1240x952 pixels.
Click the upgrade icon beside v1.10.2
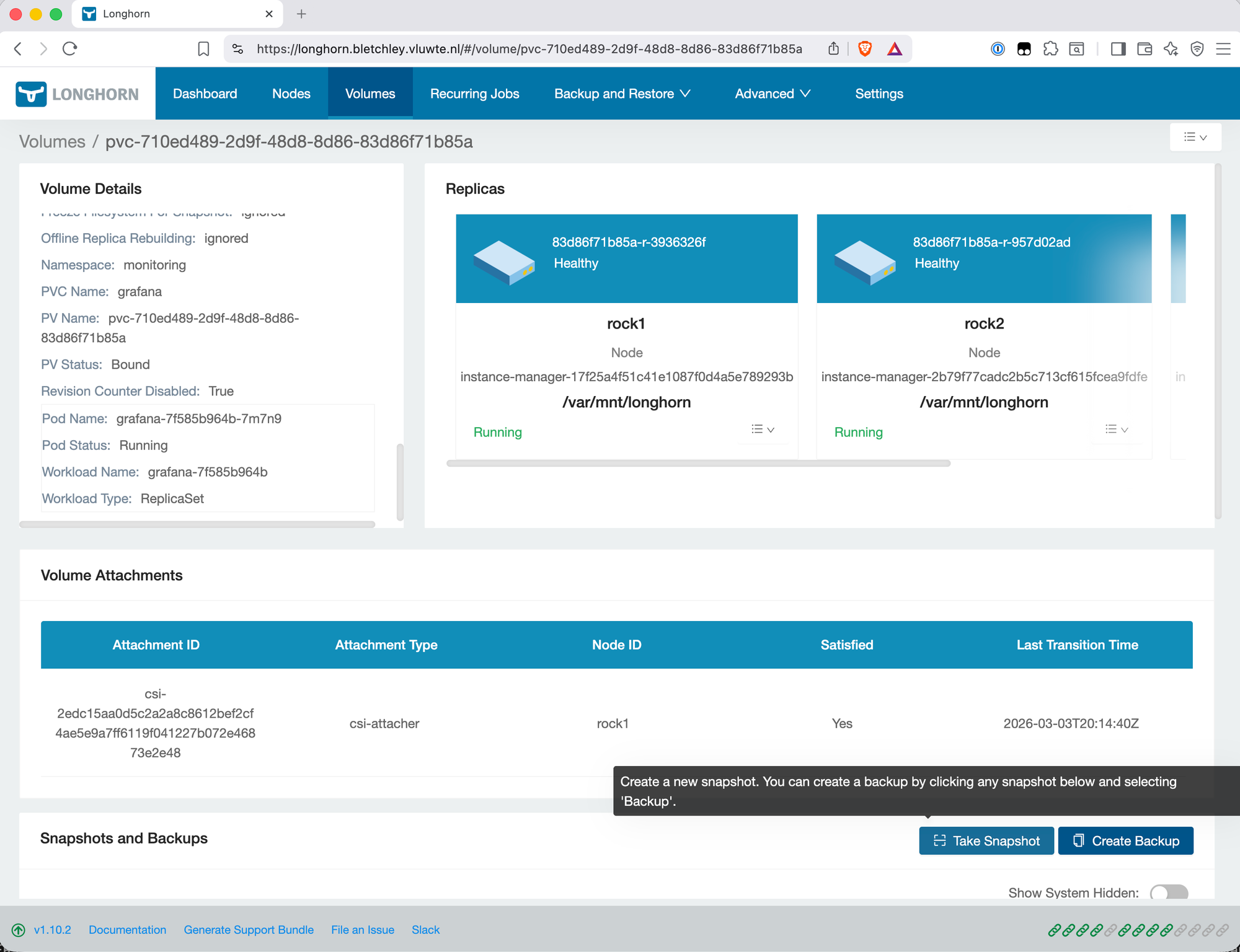click(x=19, y=930)
